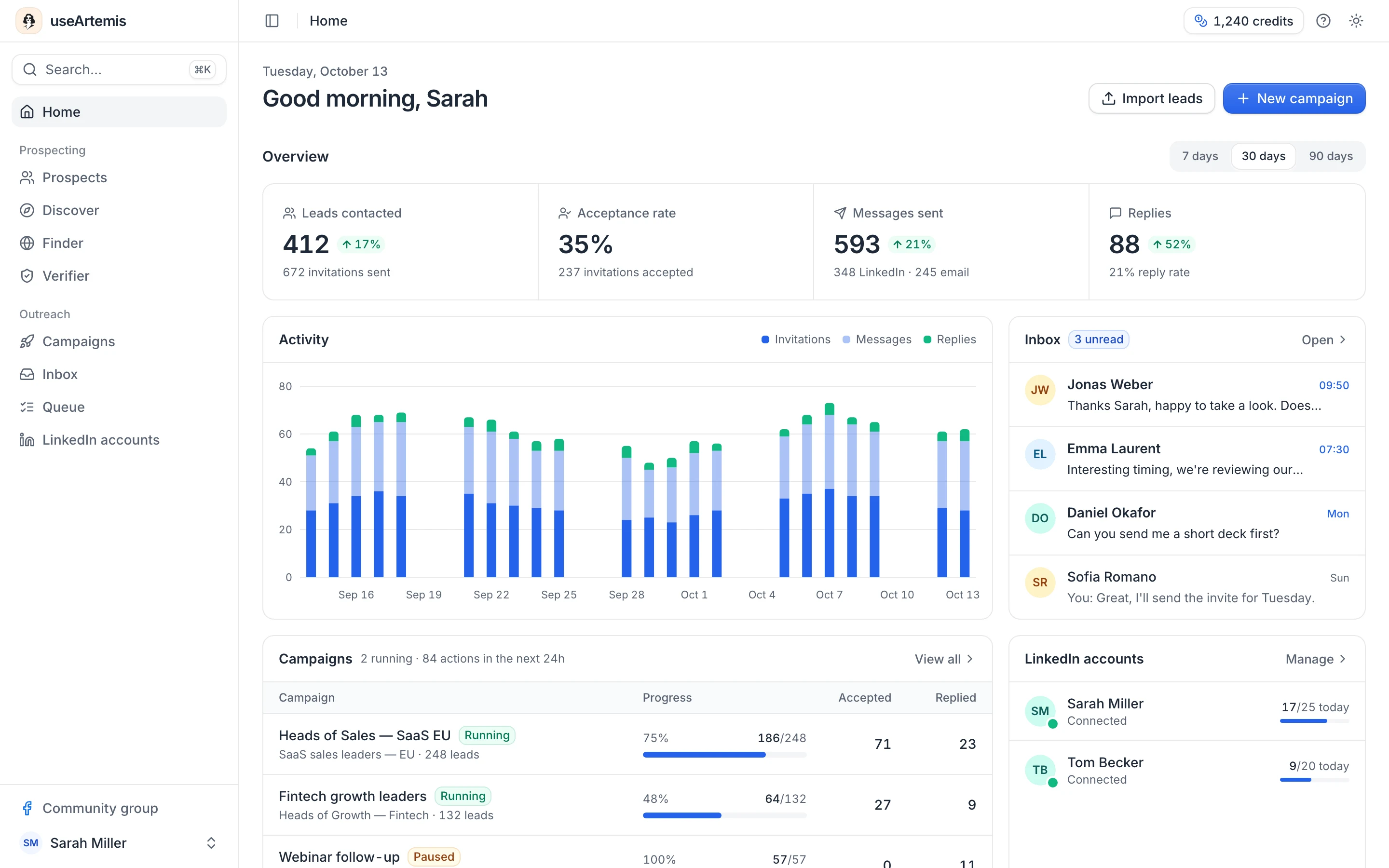Click the Replies 88 stat card
1389x868 pixels.
(1226, 242)
